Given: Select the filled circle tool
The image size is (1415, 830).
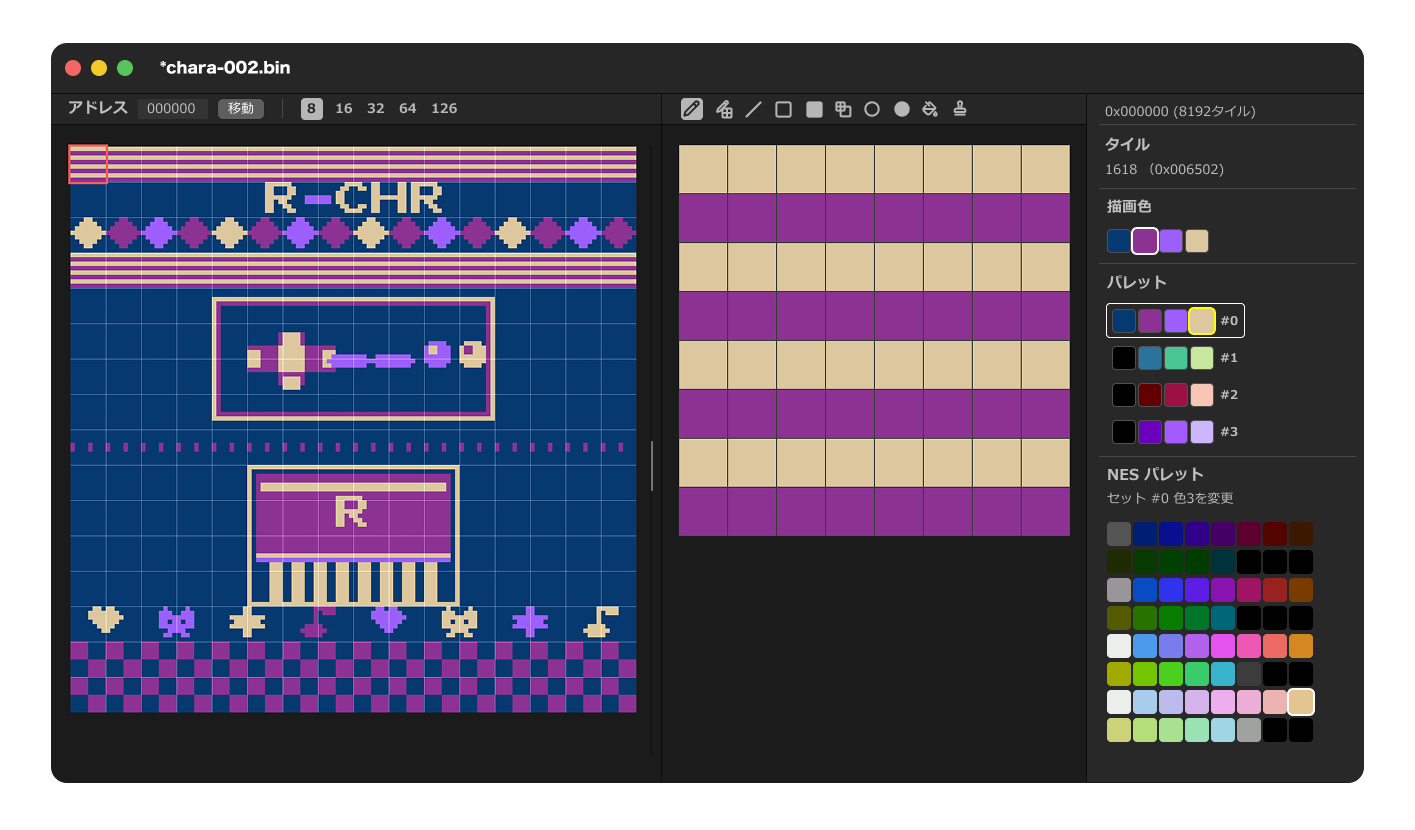Looking at the screenshot, I should pos(902,109).
